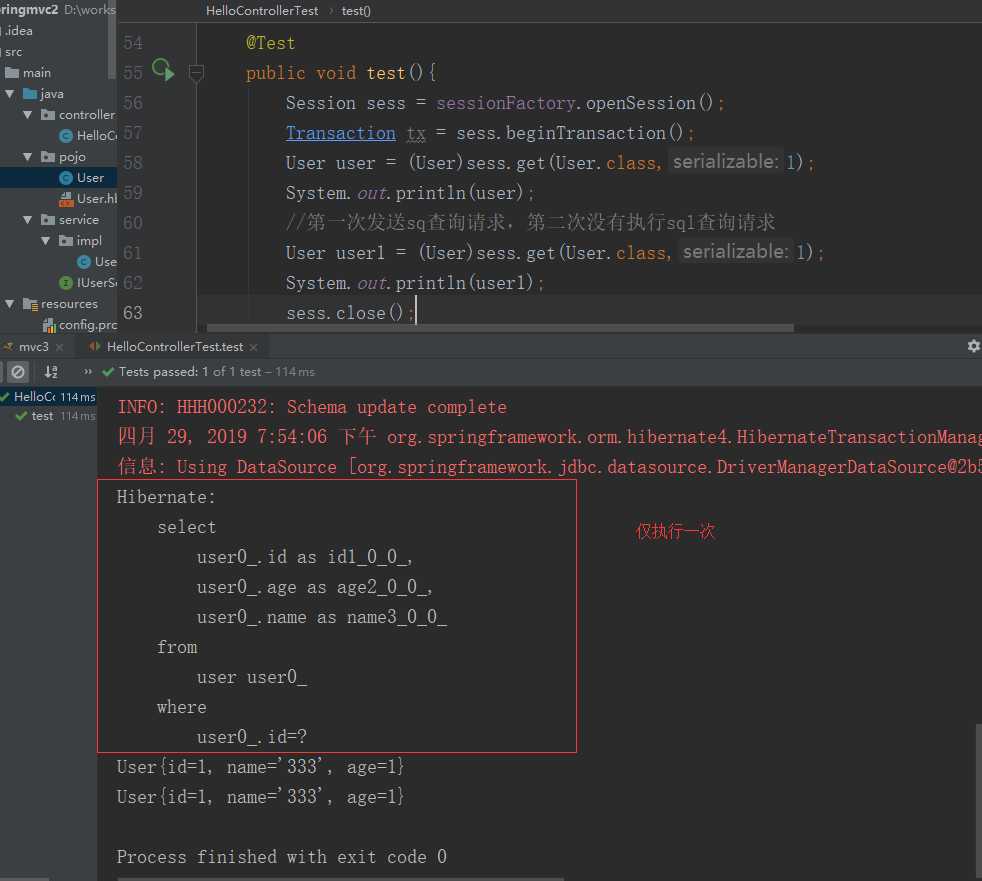Click the 'from' keyword line in console

pyautogui.click(x=177, y=647)
